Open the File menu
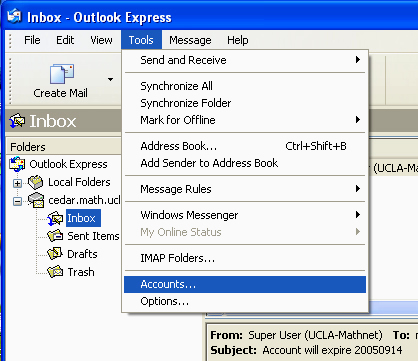This screenshot has height=361, width=418. (32, 40)
